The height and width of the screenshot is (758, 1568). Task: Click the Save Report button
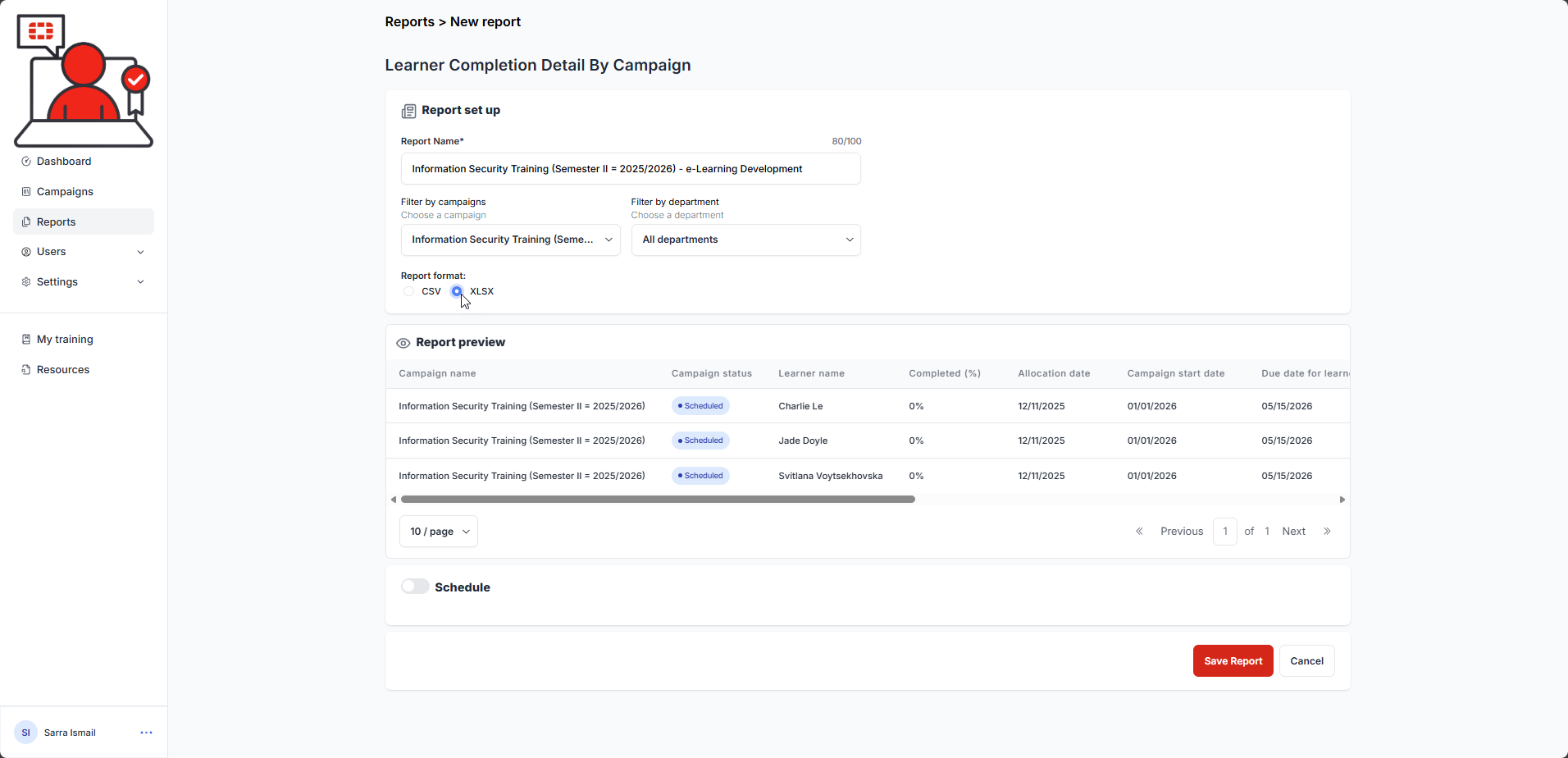click(x=1233, y=661)
